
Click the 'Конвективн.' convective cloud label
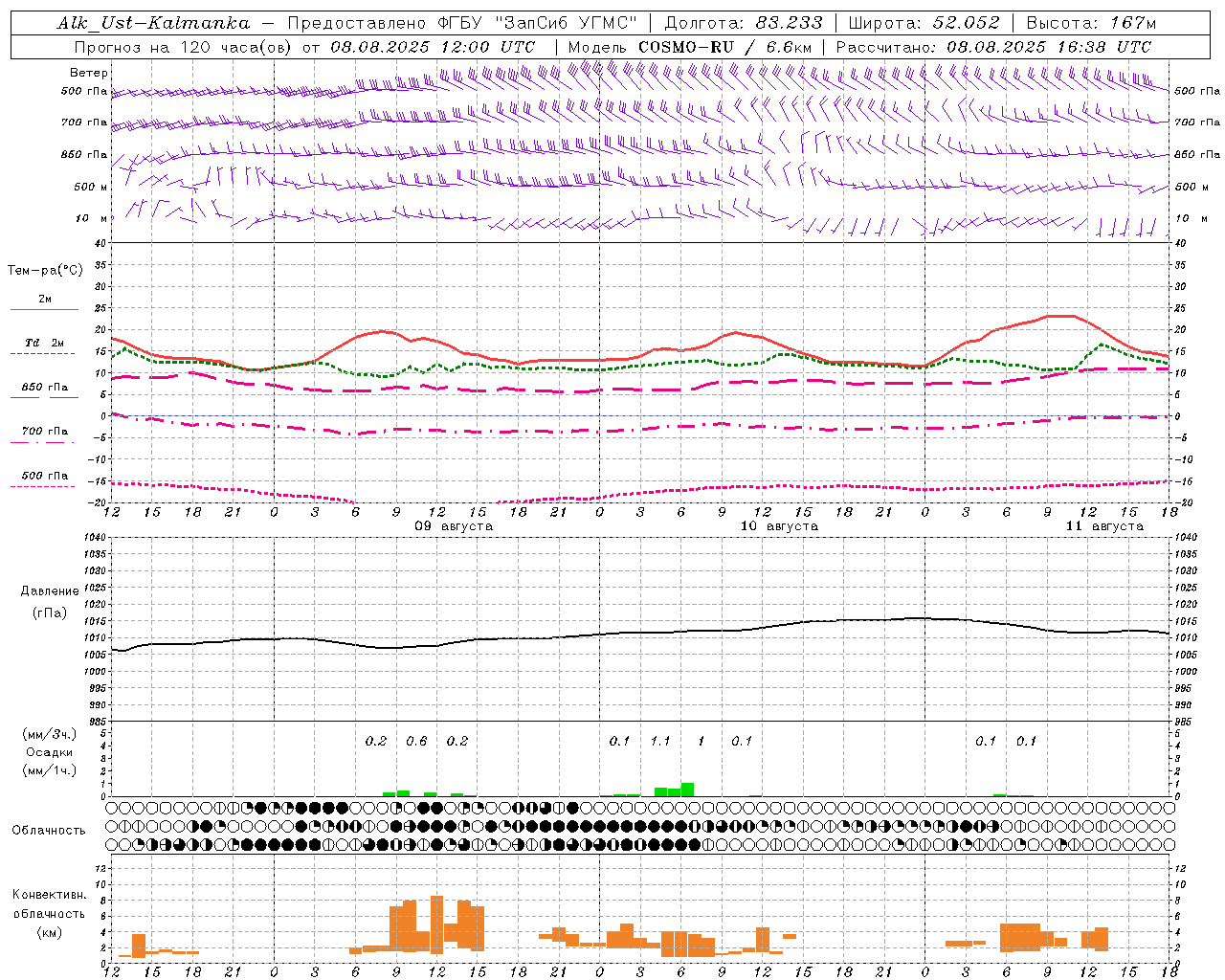coord(50,895)
